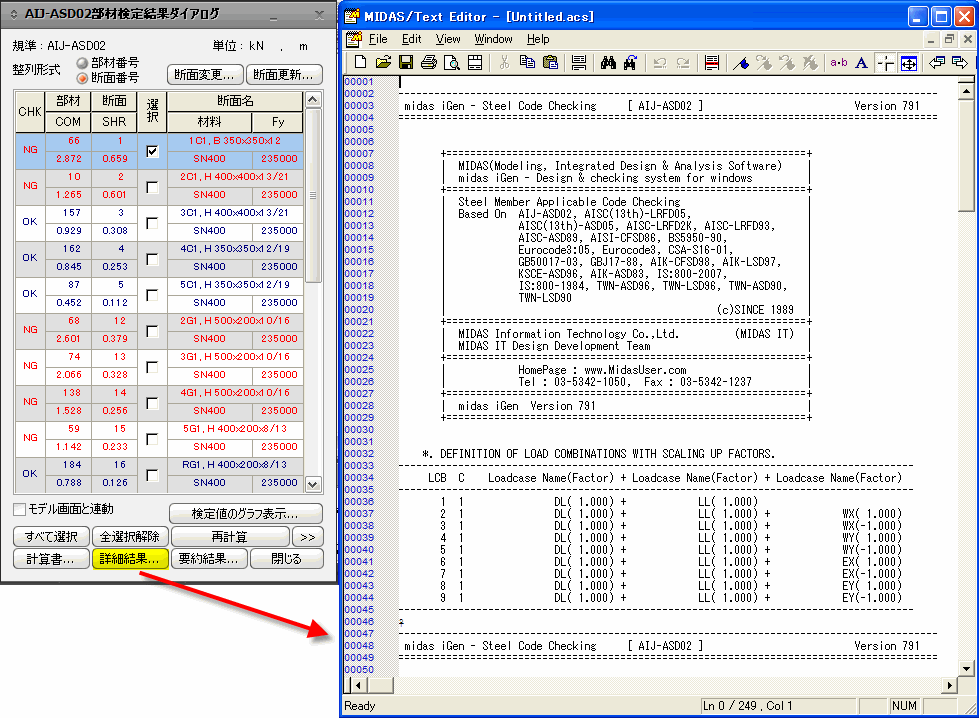979x718 pixels.
Task: Toggle the blue flag bookmark icon
Action: coord(741,62)
